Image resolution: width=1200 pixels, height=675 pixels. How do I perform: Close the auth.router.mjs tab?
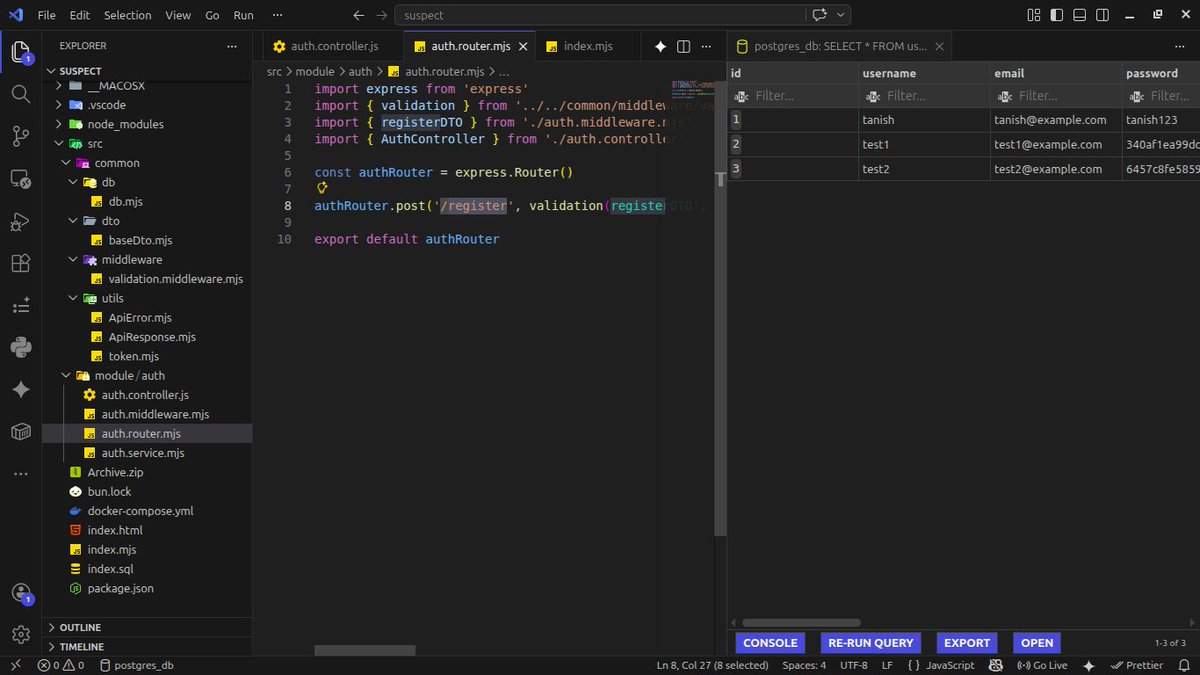[x=521, y=46]
